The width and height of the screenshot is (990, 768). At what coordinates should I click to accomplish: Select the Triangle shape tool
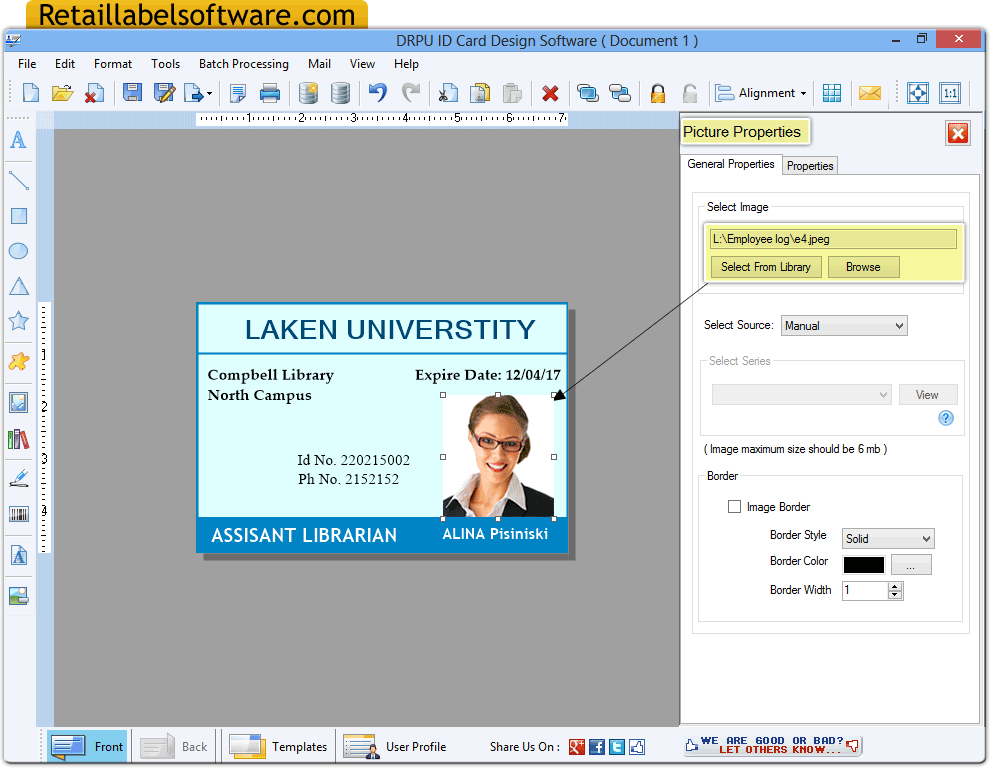pos(19,286)
